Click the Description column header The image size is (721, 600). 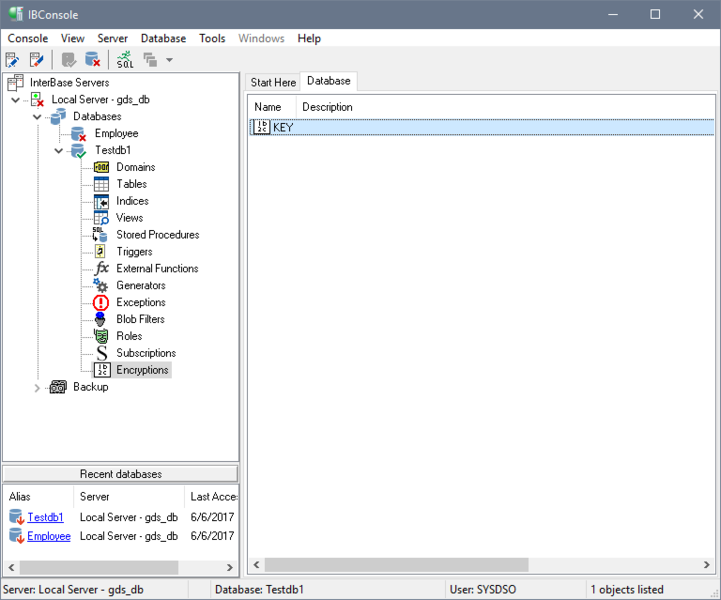(327, 107)
